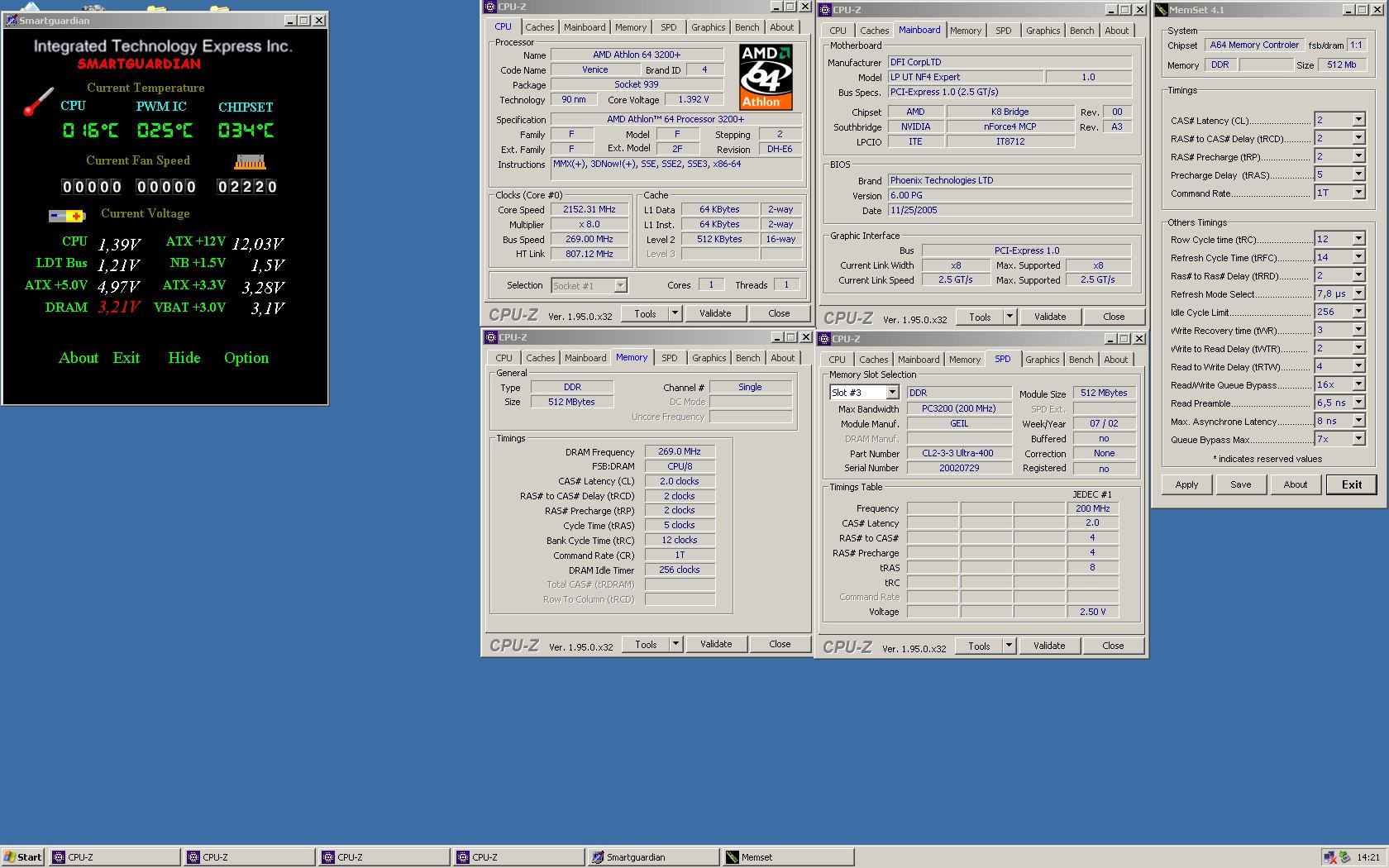Click the Memset taskbar button
The height and width of the screenshot is (868, 1389).
point(788,857)
